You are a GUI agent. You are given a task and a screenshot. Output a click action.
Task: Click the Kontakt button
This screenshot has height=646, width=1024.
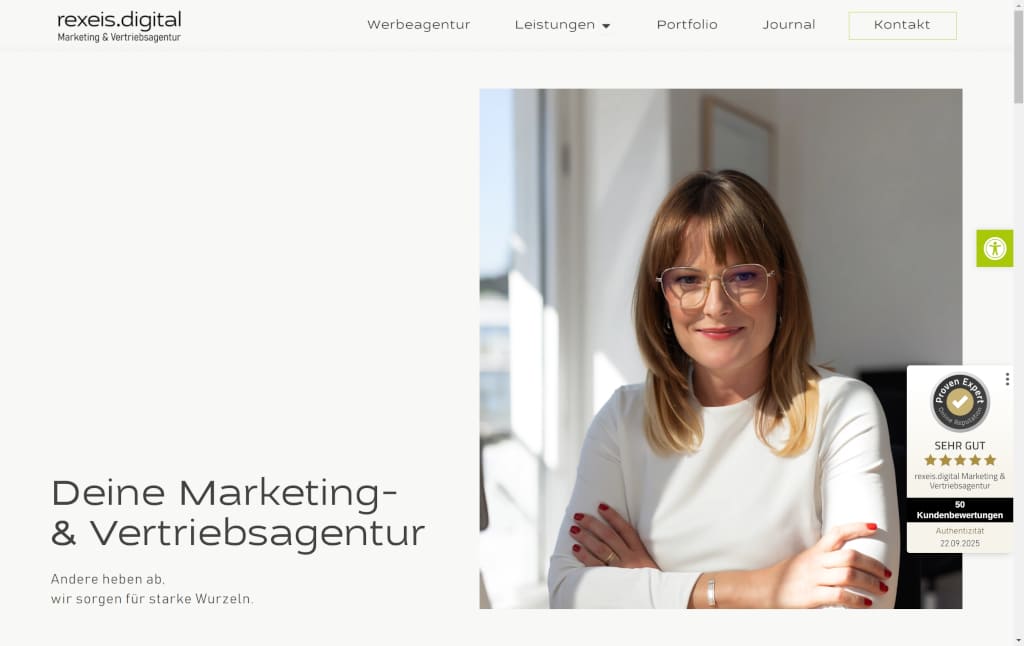(x=903, y=25)
